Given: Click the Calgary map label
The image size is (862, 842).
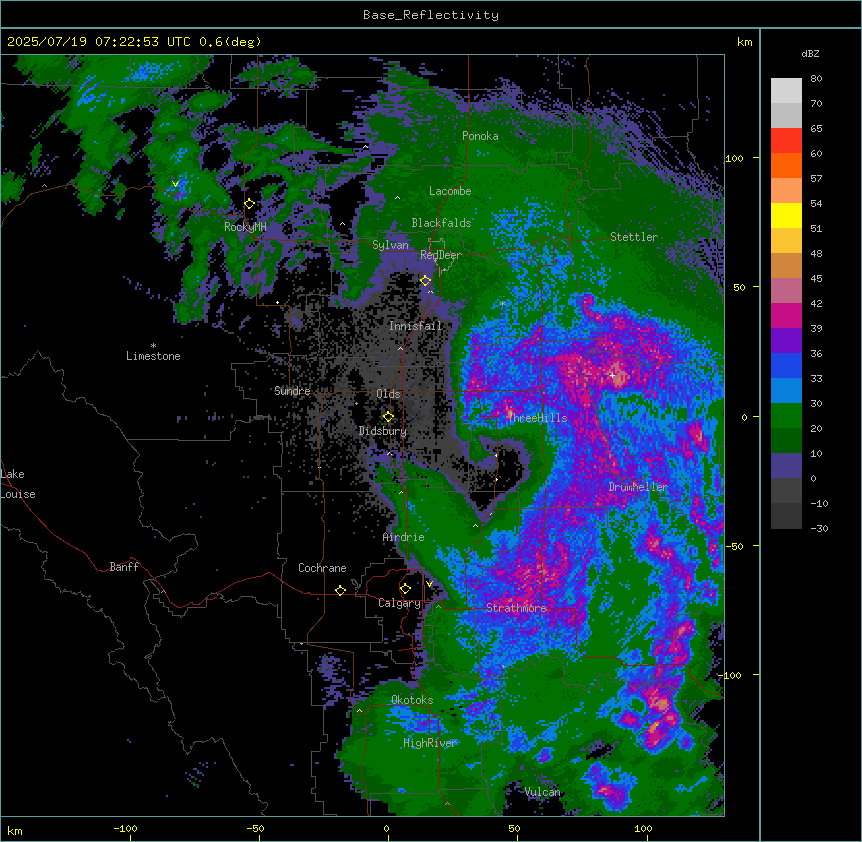Looking at the screenshot, I should 399,603.
